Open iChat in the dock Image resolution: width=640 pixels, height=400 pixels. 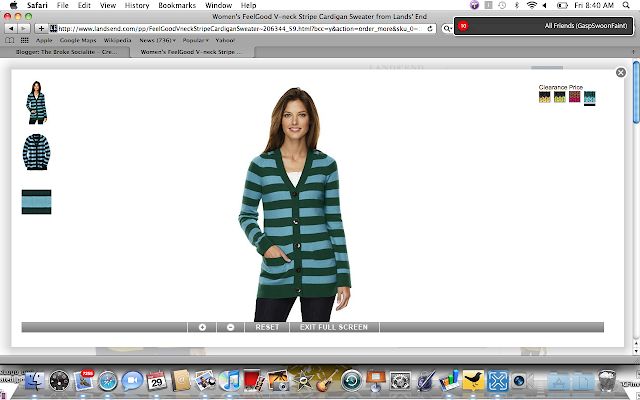point(132,382)
